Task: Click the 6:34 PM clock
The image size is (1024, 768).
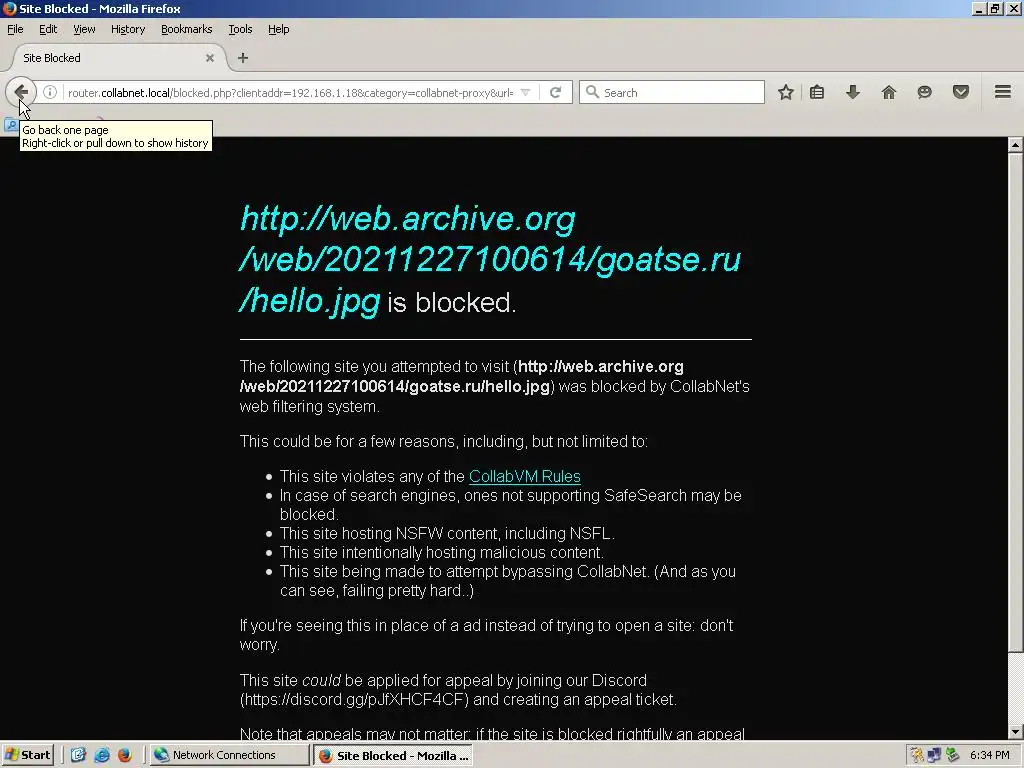Action: pos(989,755)
